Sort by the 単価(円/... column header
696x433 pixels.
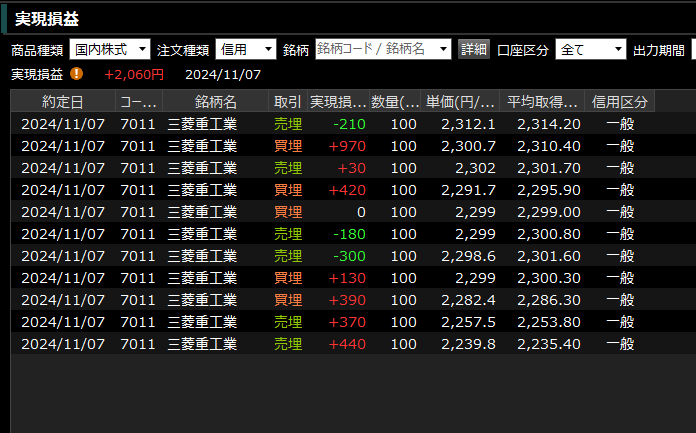(x=460, y=102)
